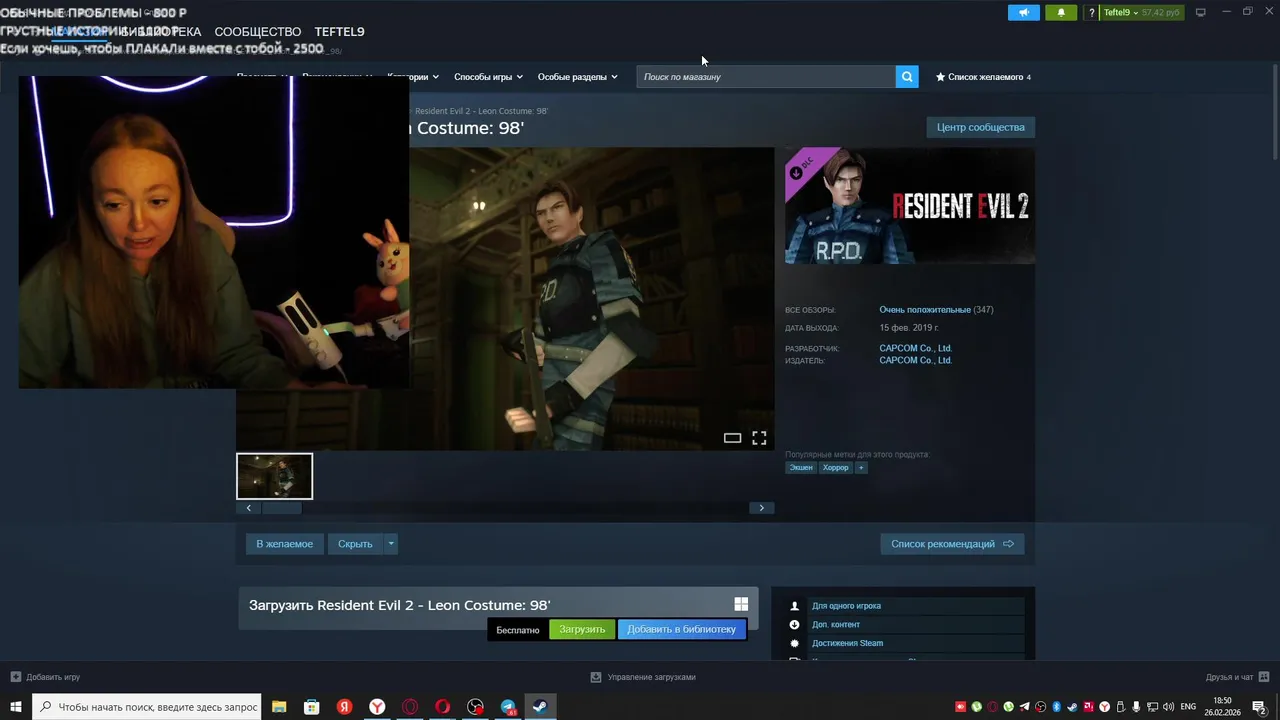The image size is (1280, 720).
Task: Open the TEFTEL9 profile tab
Action: tap(339, 32)
